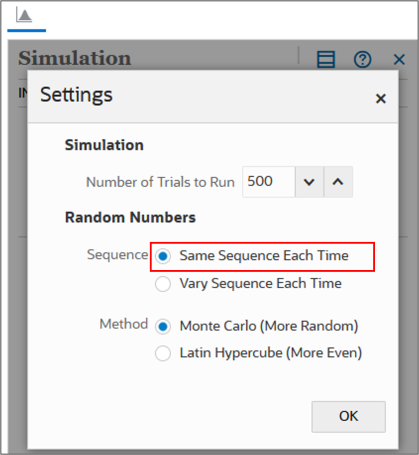Click the 'Vary Sequence Each Time' text label
The height and width of the screenshot is (455, 419).
[261, 284]
